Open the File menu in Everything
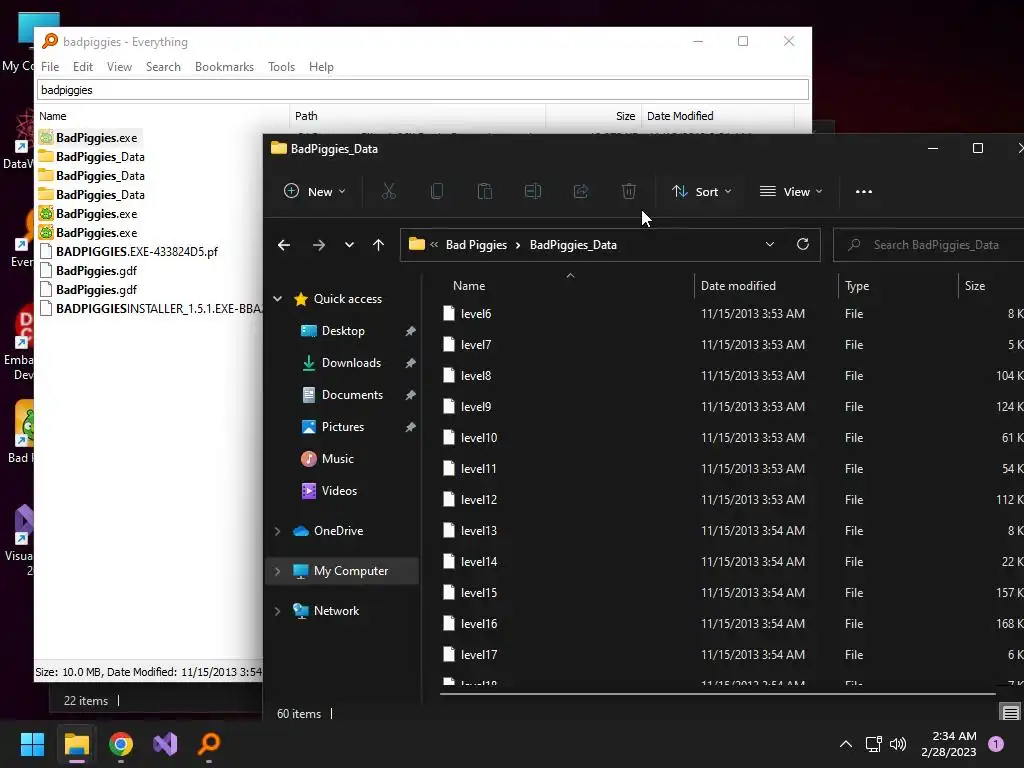This screenshot has height=768, width=1024. (50, 67)
